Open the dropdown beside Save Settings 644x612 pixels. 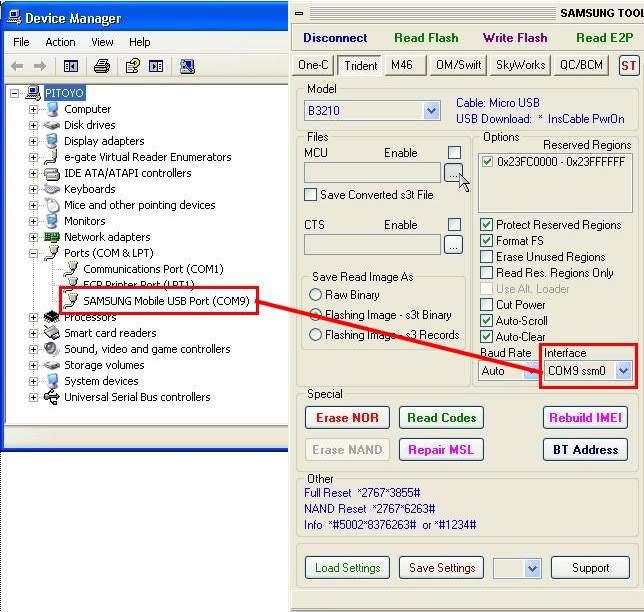pyautogui.click(x=532, y=568)
